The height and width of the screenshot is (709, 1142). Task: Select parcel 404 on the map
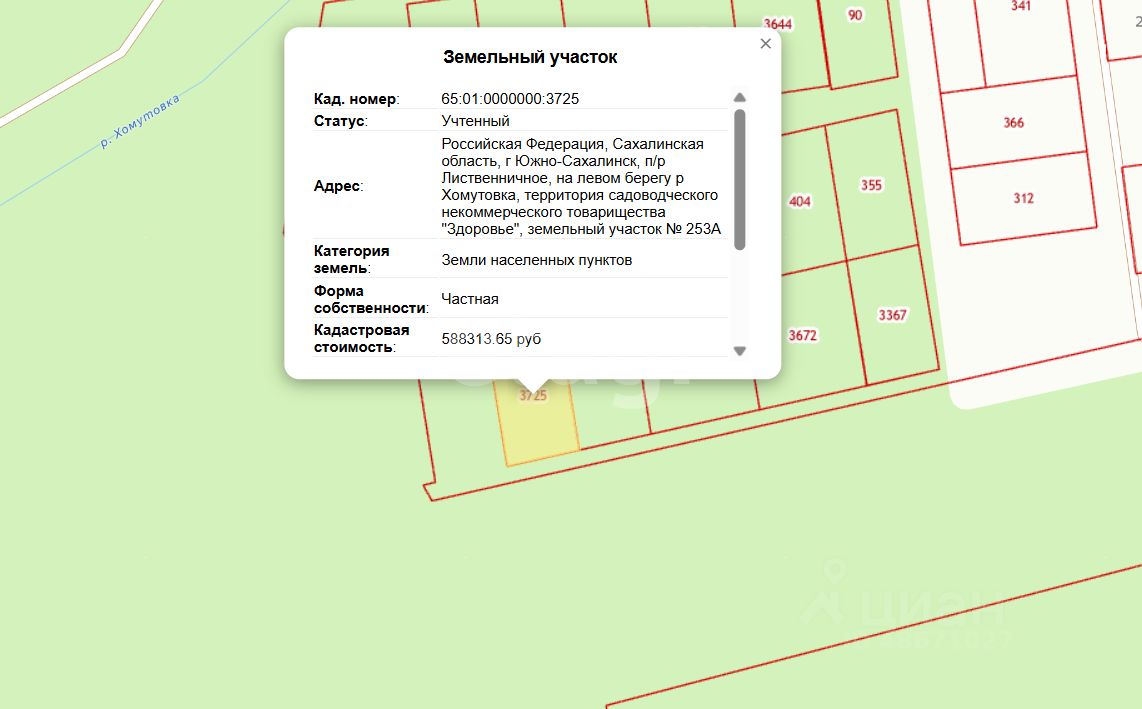(x=800, y=201)
